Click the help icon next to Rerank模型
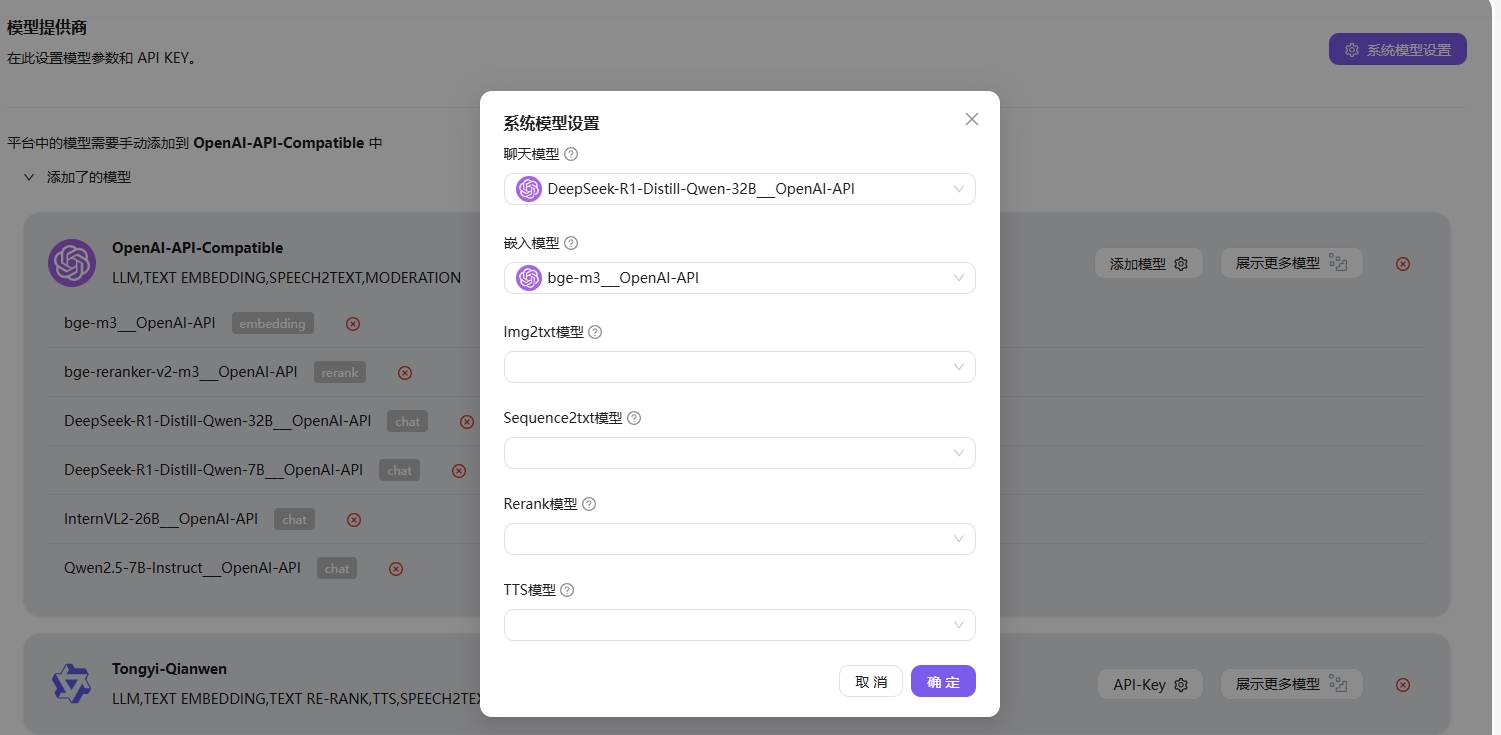This screenshot has height=735, width=1501. click(589, 504)
